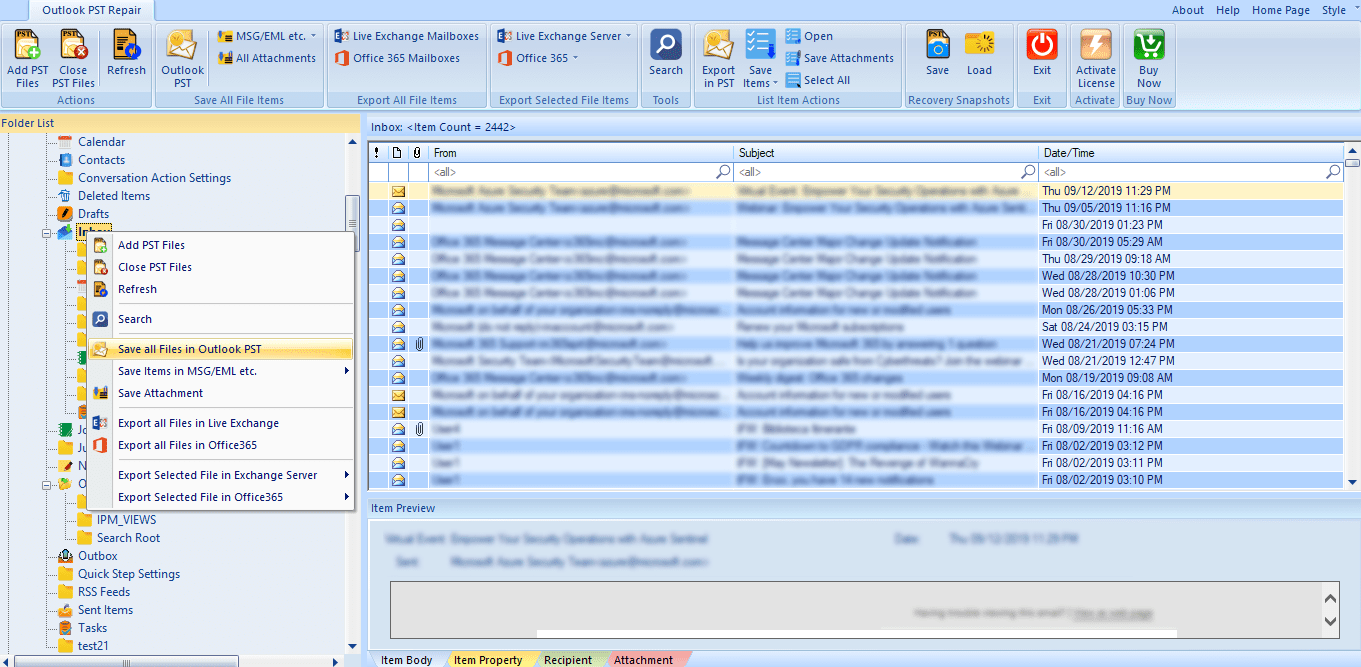Screen dimensions: 1361x667
Task: Open the About link
Action: tap(1188, 10)
